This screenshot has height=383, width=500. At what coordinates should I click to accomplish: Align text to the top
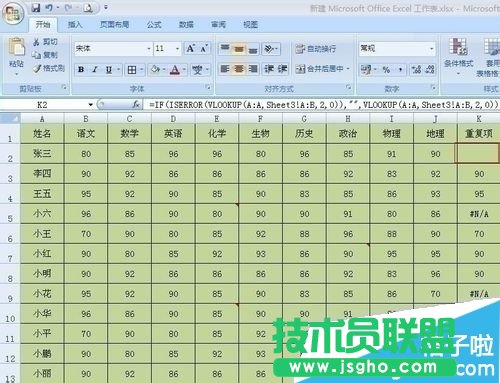pos(225,49)
